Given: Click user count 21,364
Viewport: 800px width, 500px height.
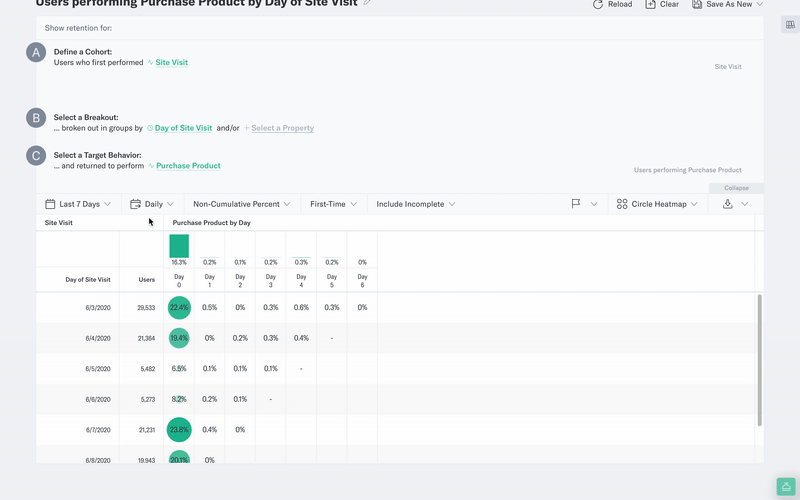Looking at the screenshot, I should coord(146,338).
